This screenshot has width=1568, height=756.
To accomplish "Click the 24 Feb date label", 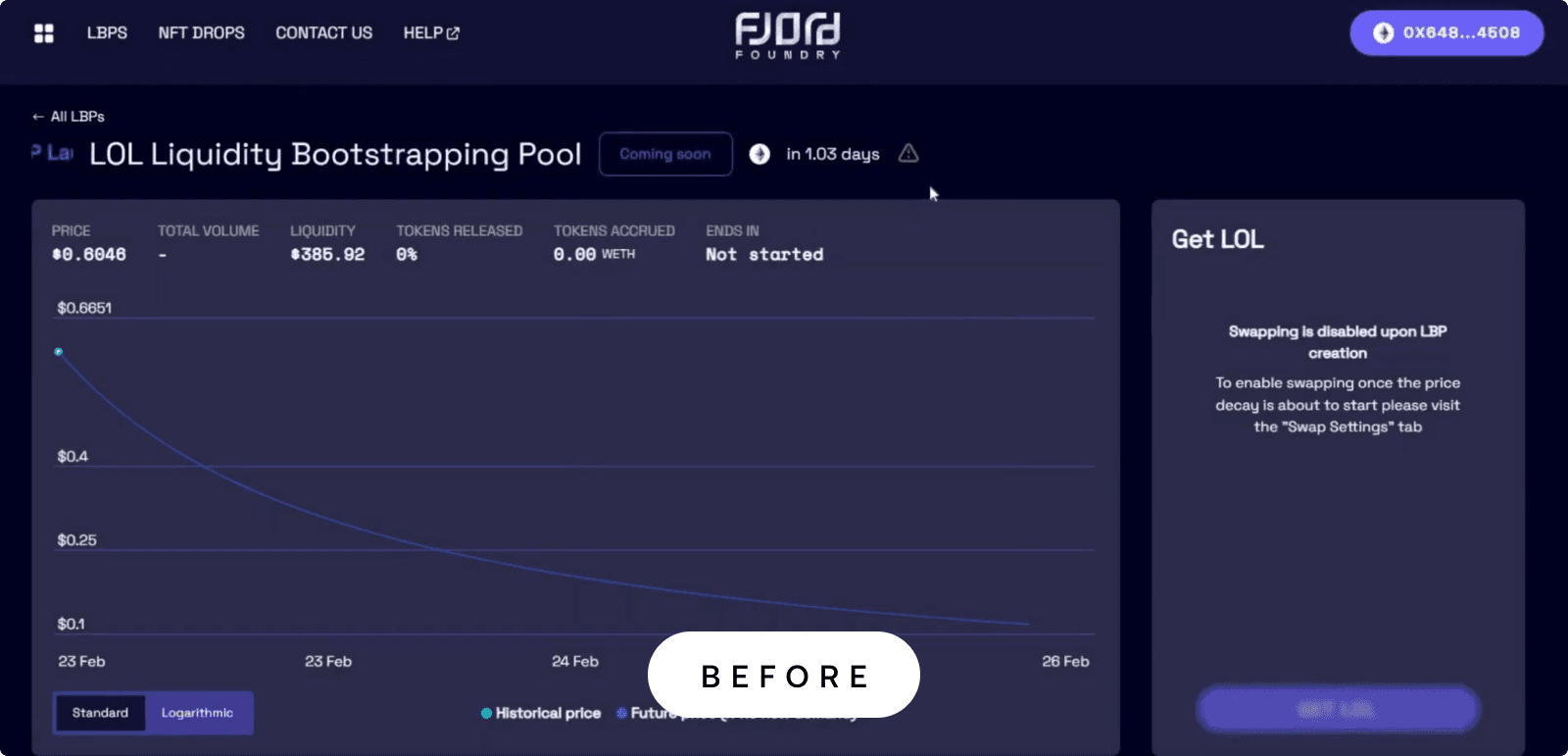I will point(575,662).
